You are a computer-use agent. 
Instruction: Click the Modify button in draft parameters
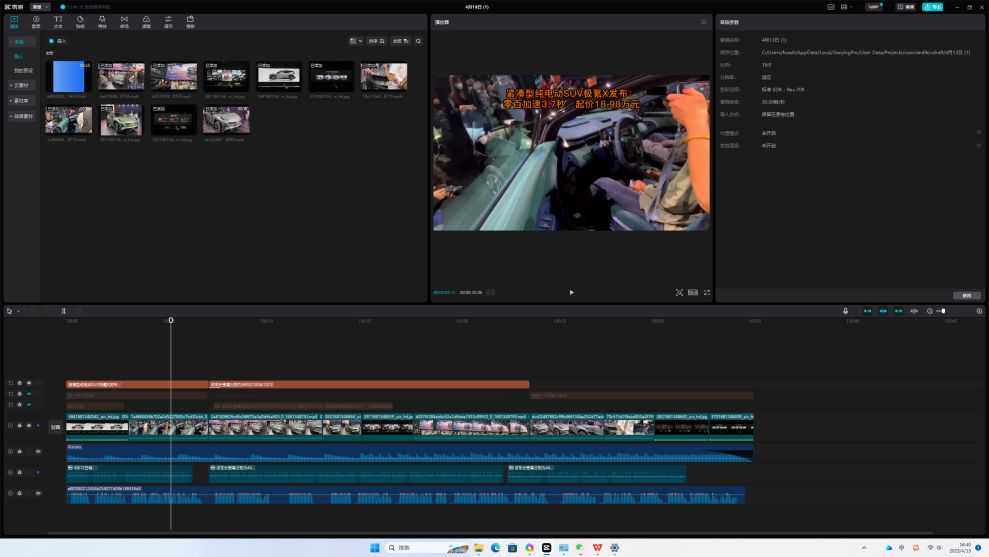point(966,295)
